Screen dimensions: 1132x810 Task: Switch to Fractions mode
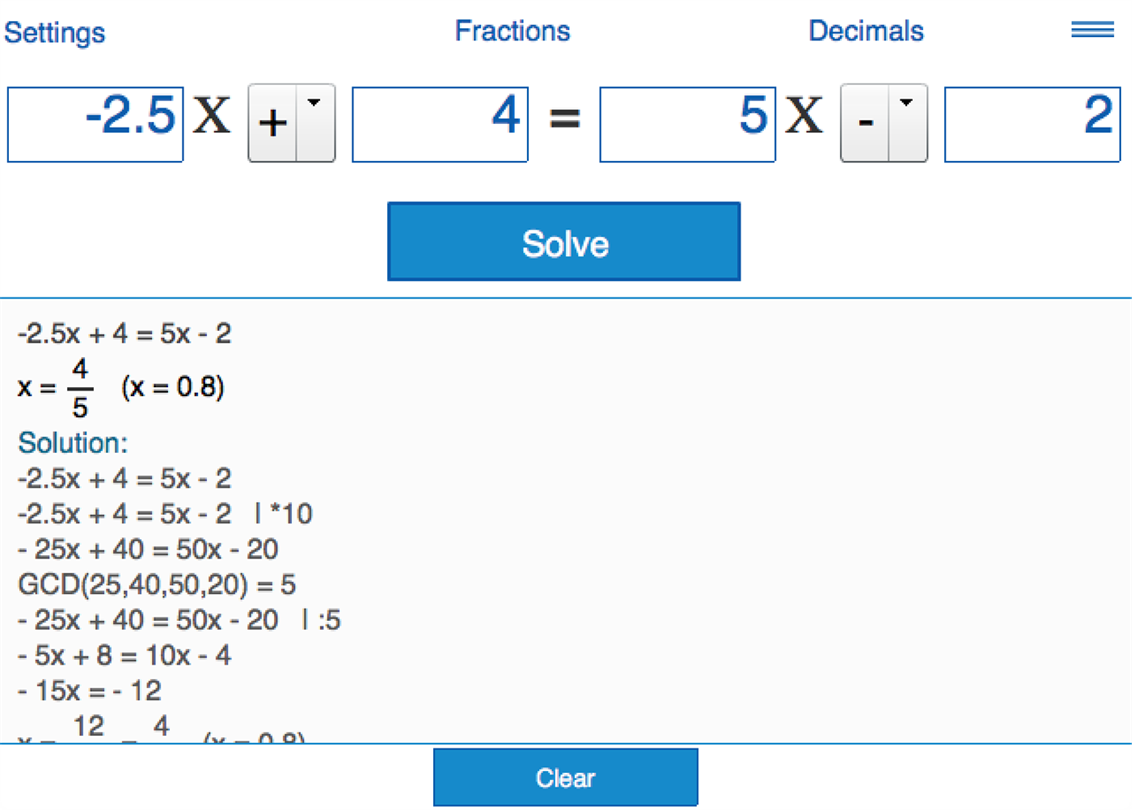coord(512,31)
